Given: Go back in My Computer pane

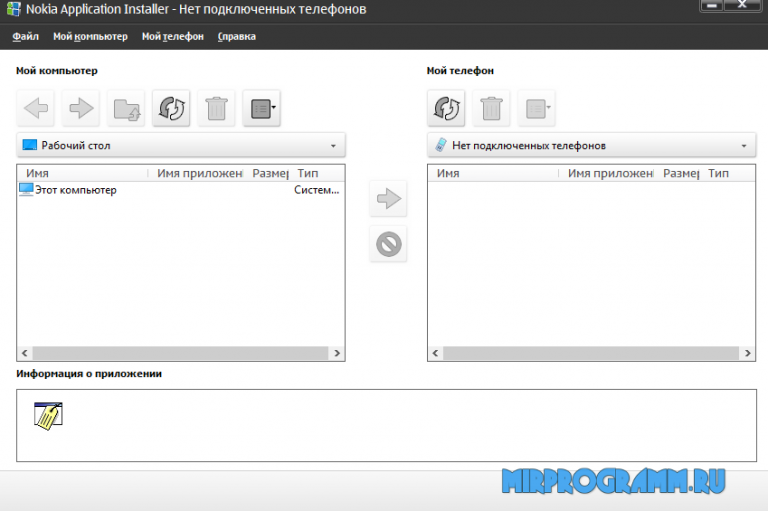Looking at the screenshot, I should coord(36,108).
